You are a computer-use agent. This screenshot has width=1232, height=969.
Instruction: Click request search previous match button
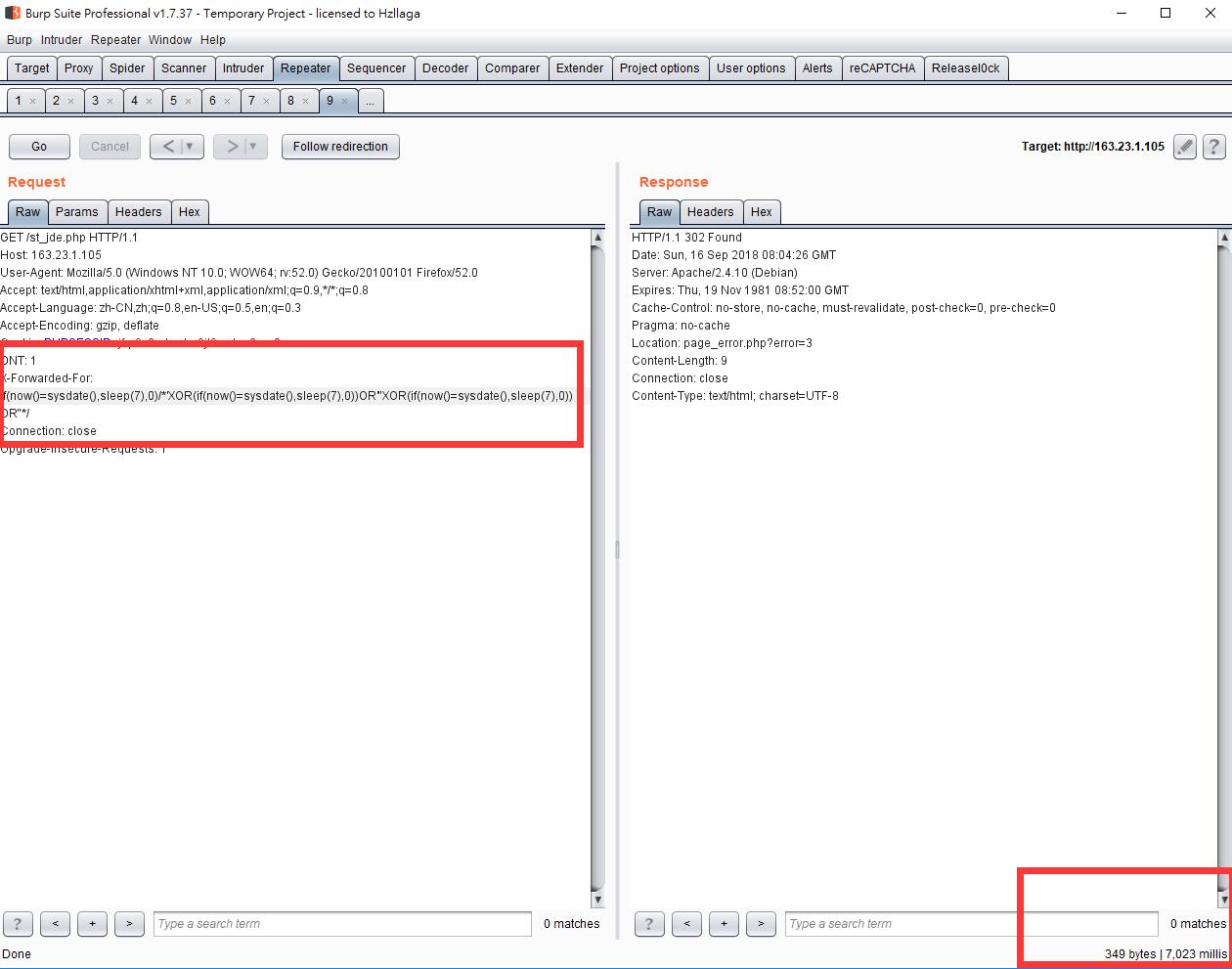[55, 923]
